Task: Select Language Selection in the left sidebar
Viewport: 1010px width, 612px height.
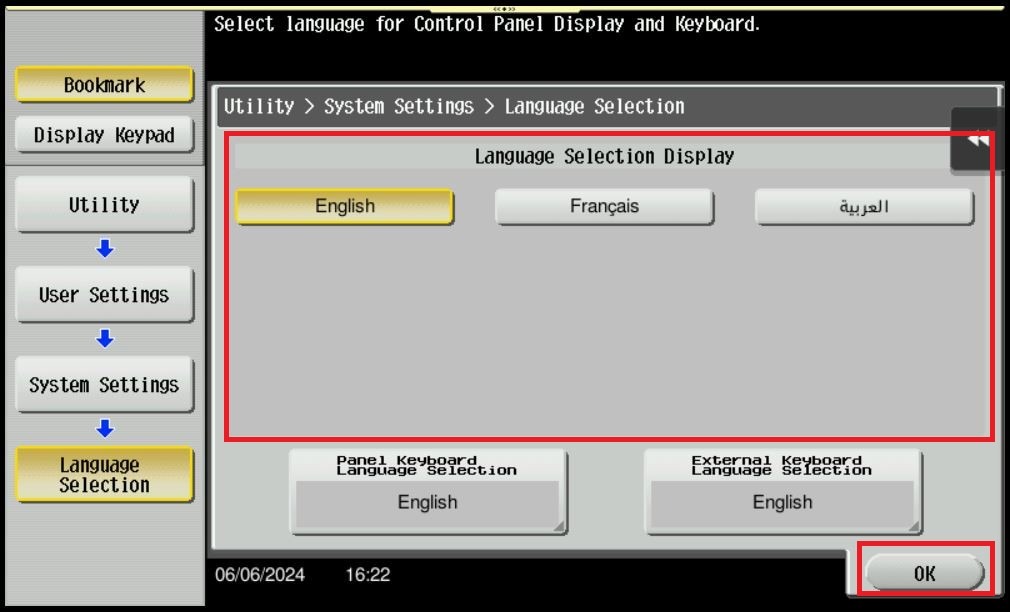Action: [x=104, y=475]
